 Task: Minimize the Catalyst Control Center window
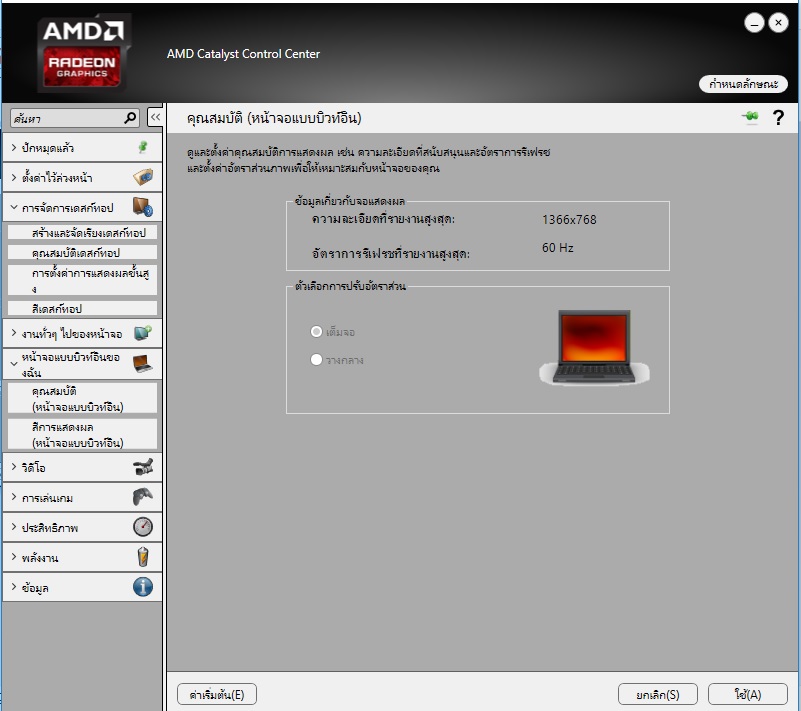coord(754,23)
